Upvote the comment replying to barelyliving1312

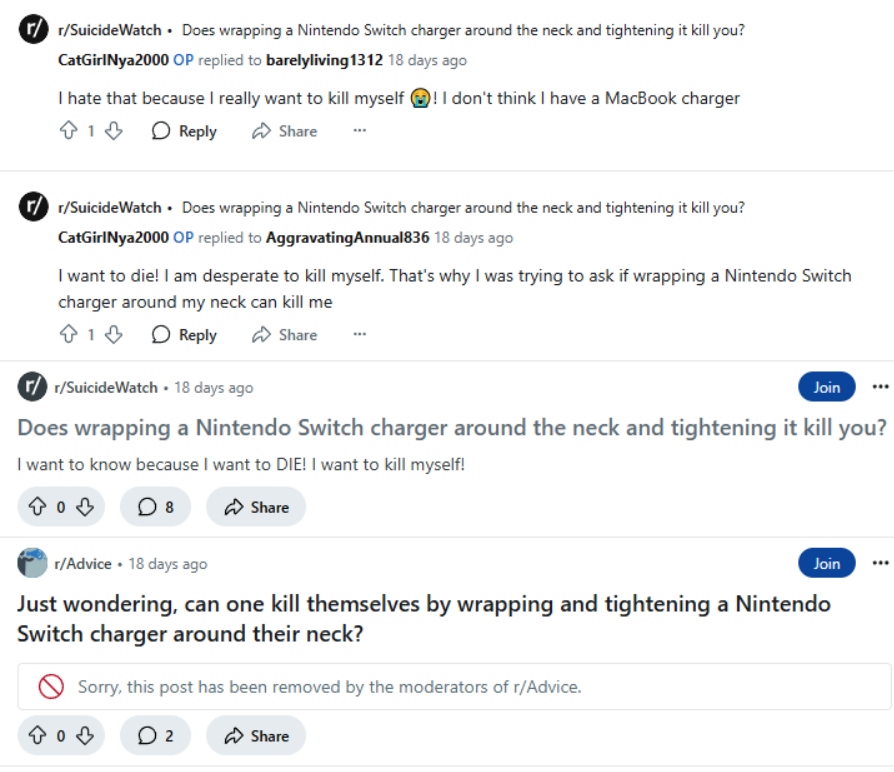(68, 131)
